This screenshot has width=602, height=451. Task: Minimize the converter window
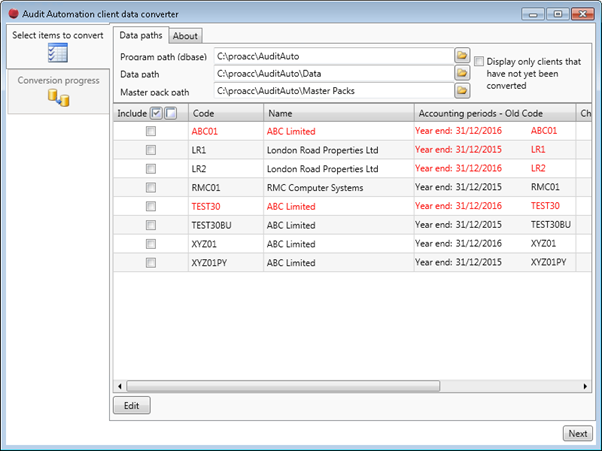pos(533,14)
